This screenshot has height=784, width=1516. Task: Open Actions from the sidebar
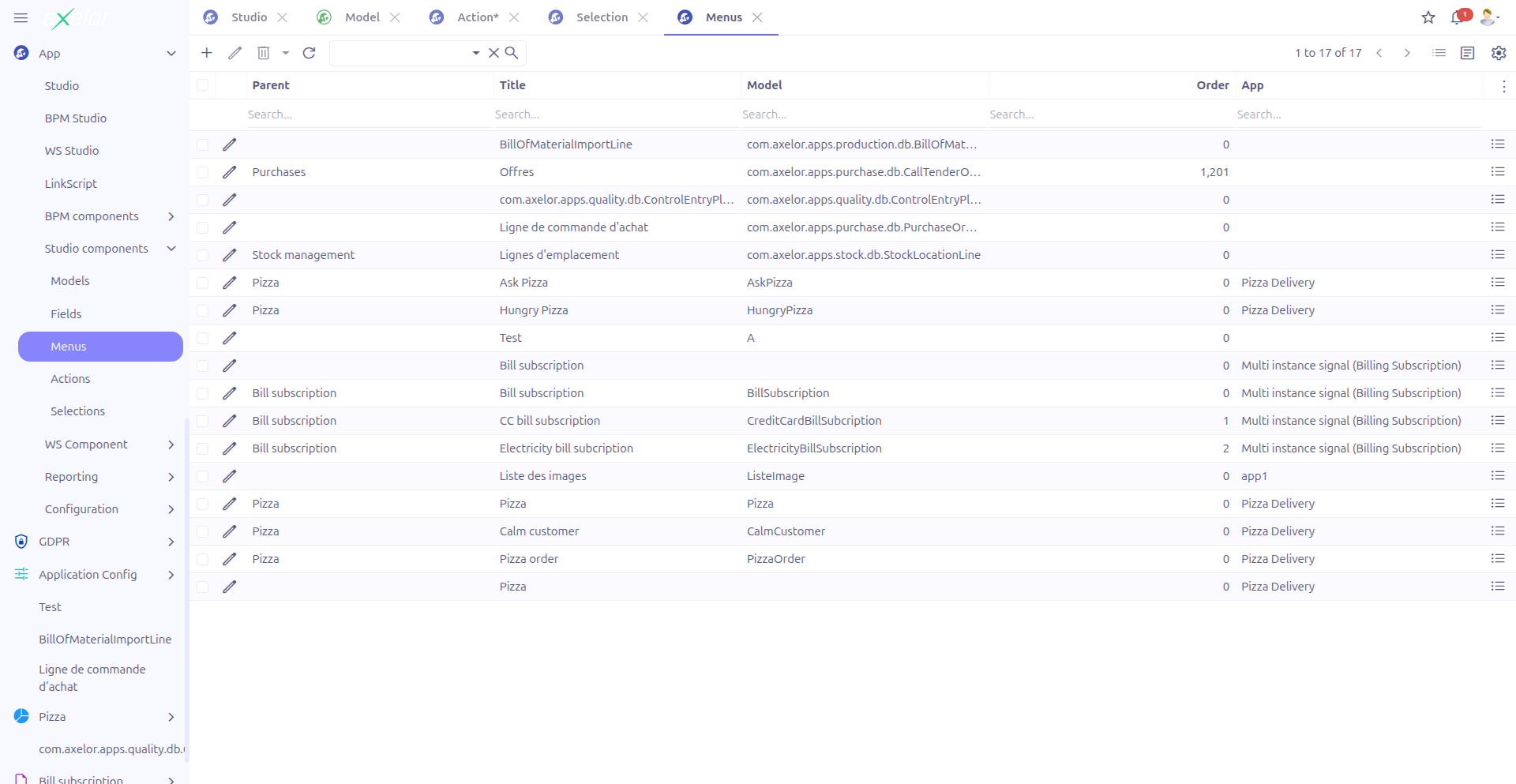pos(70,378)
